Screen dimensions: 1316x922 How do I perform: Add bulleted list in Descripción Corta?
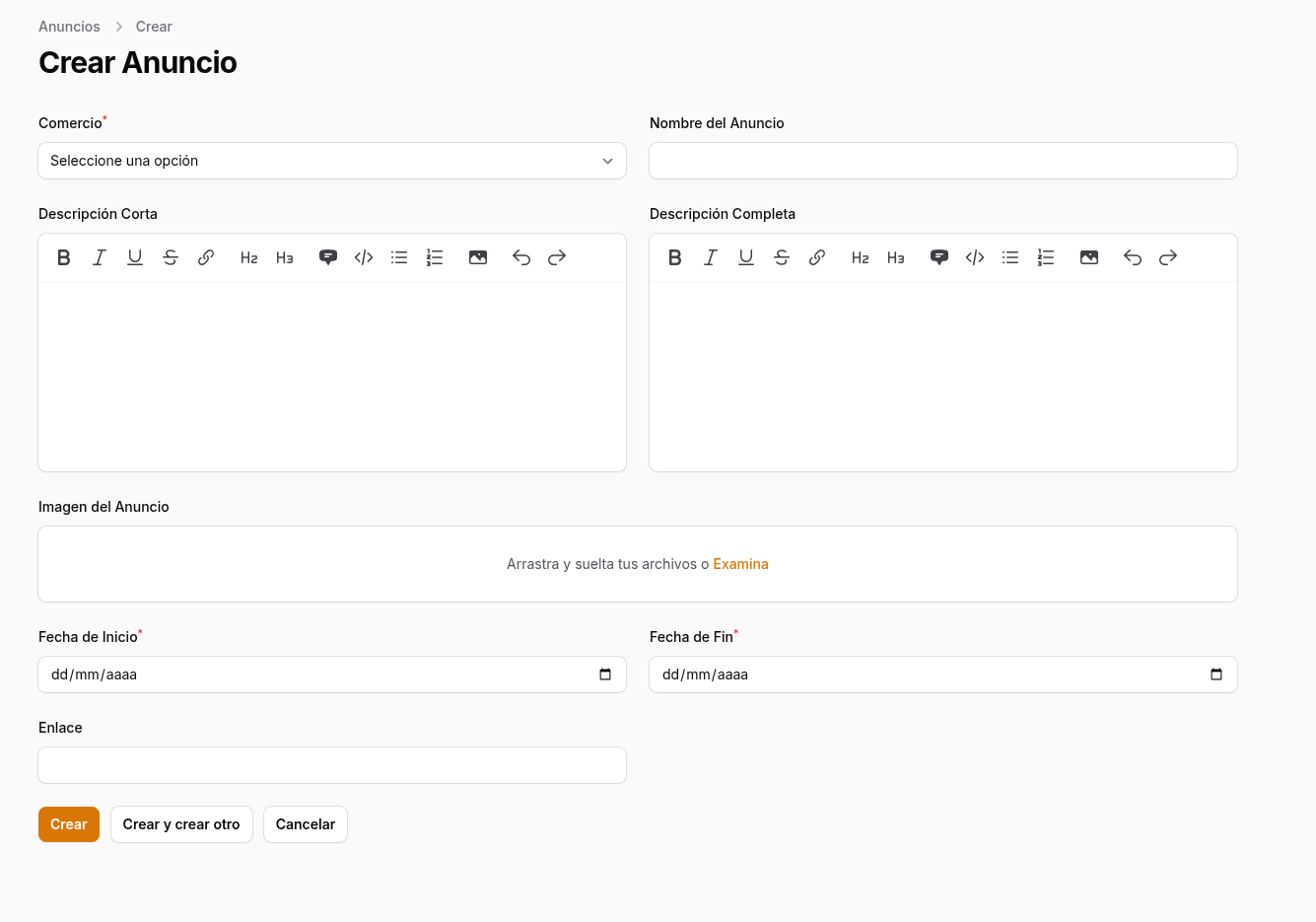click(399, 257)
